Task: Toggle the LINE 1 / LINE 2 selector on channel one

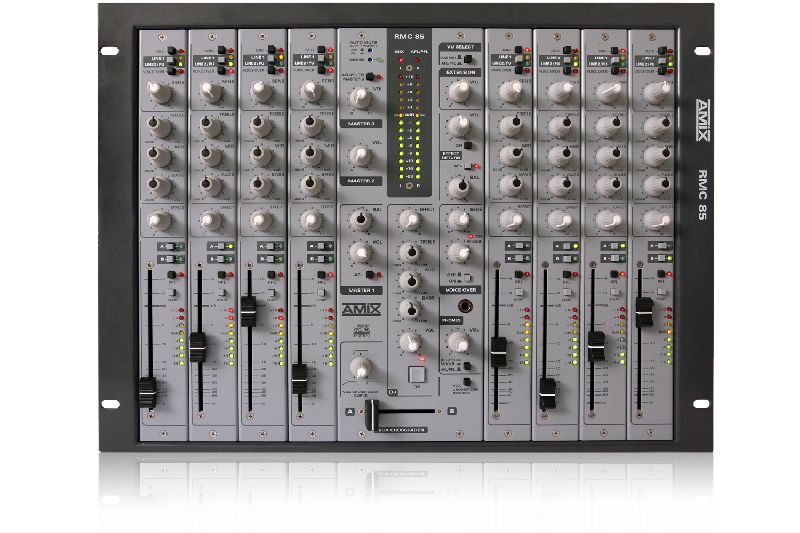Action: point(171,61)
